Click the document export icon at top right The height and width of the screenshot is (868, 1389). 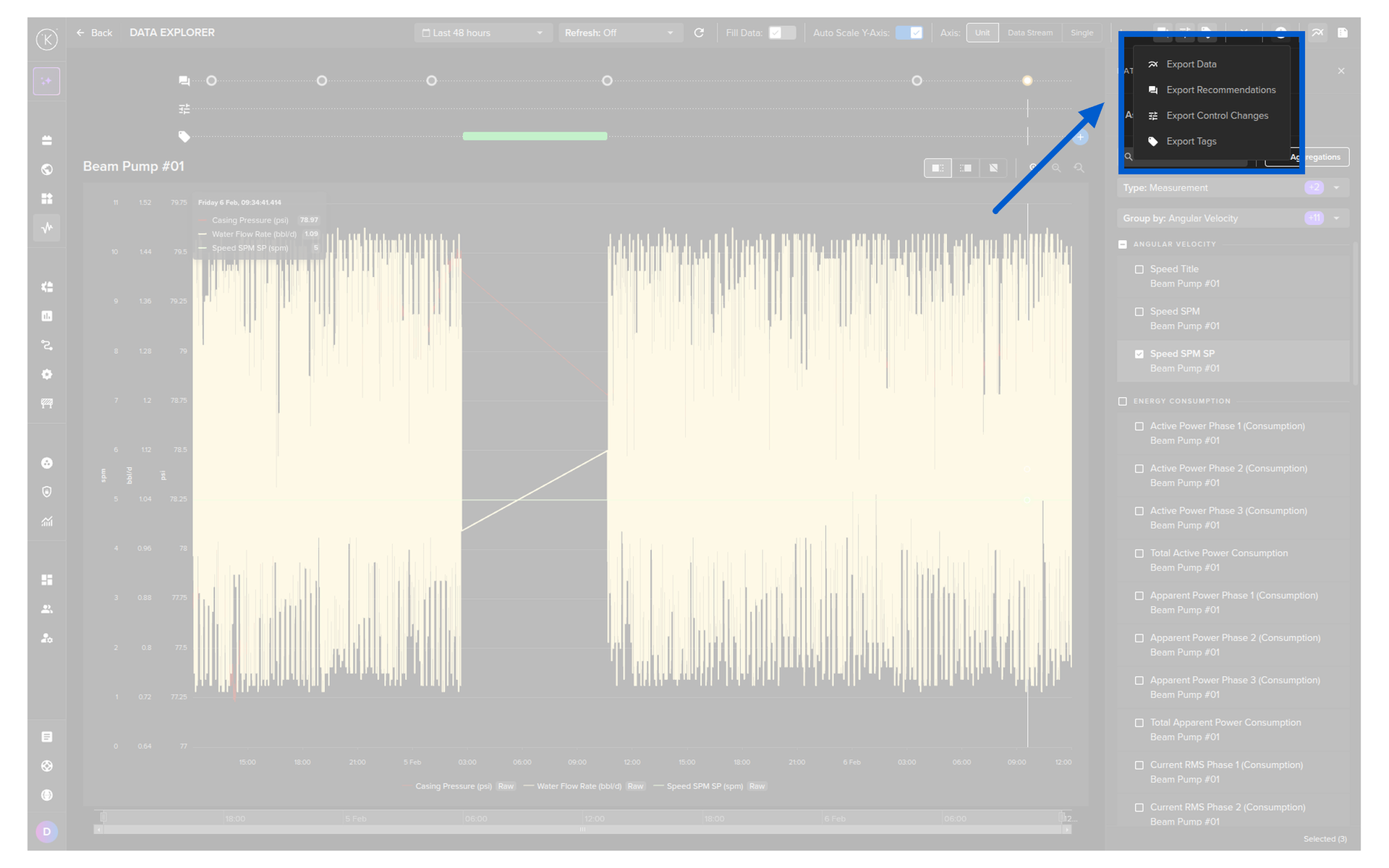[x=1343, y=33]
